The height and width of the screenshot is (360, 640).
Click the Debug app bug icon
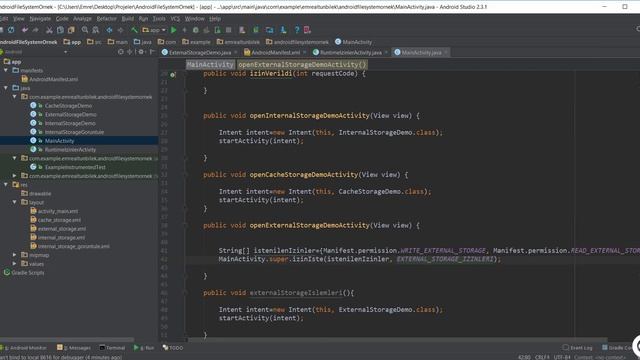tap(196, 30)
